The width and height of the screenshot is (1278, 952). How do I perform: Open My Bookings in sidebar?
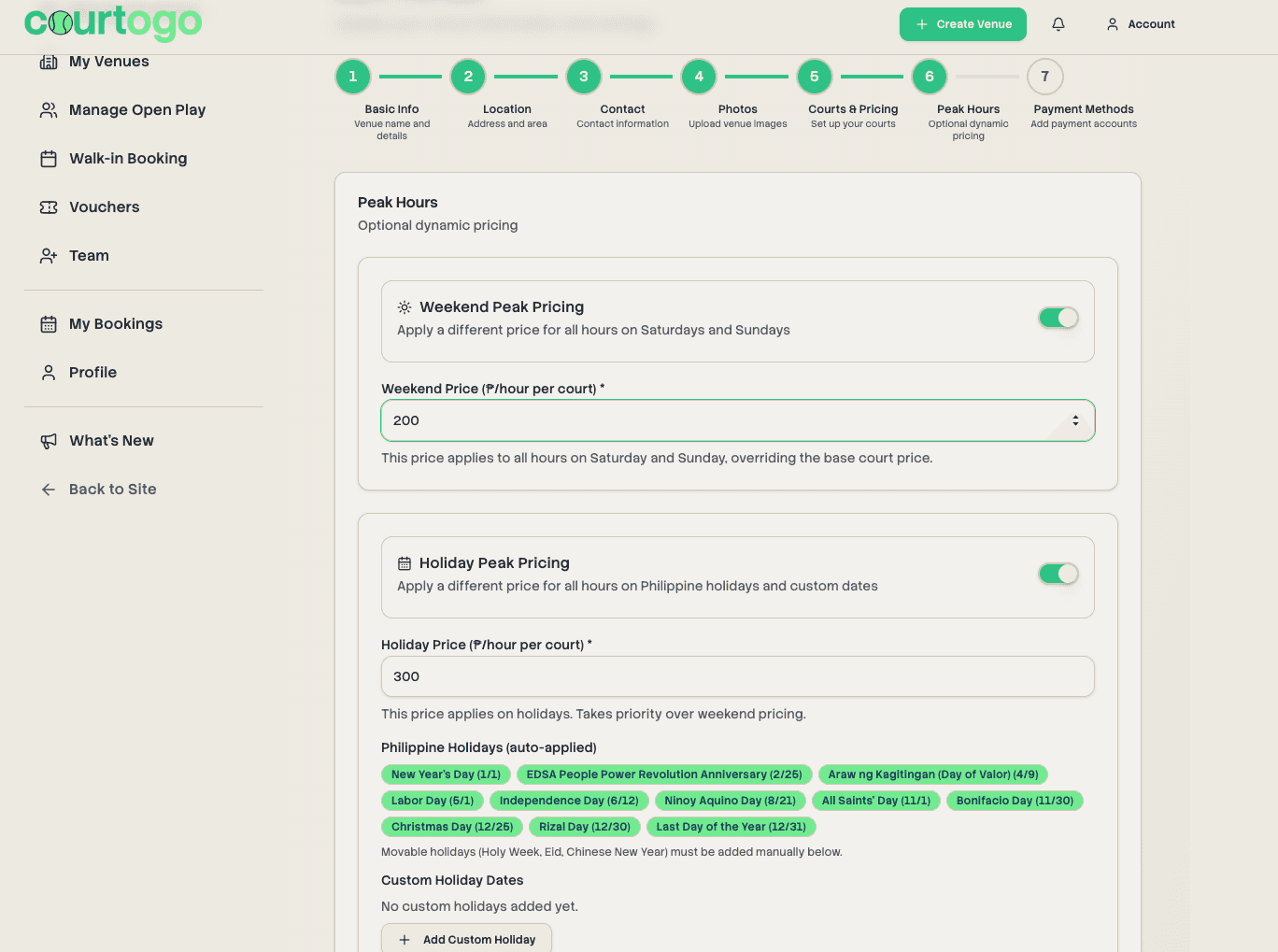(115, 324)
